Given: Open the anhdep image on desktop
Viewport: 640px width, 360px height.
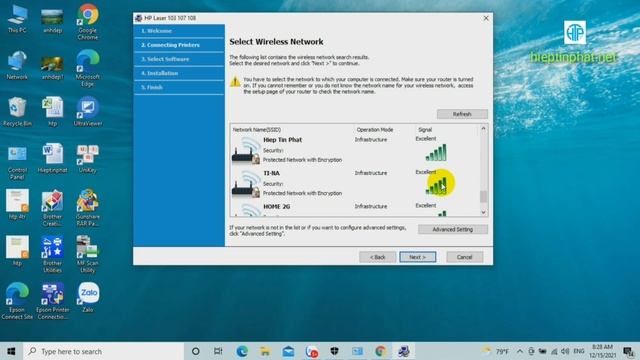Looking at the screenshot, I should (x=52, y=20).
